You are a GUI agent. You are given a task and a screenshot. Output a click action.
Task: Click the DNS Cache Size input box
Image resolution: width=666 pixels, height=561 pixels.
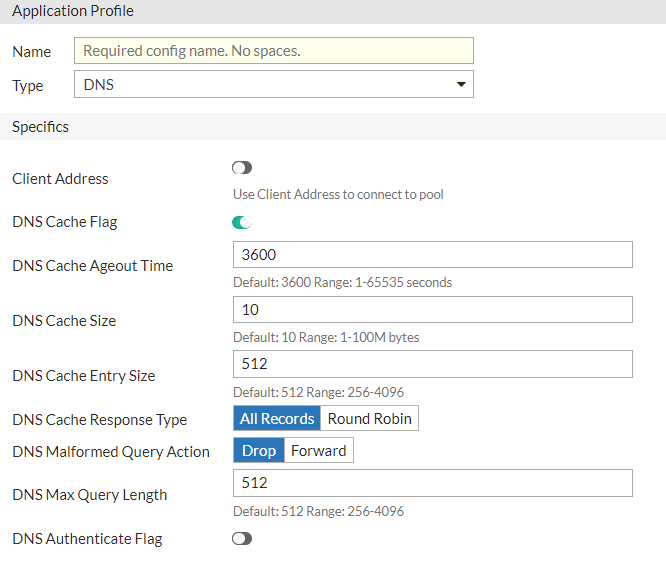(432, 310)
